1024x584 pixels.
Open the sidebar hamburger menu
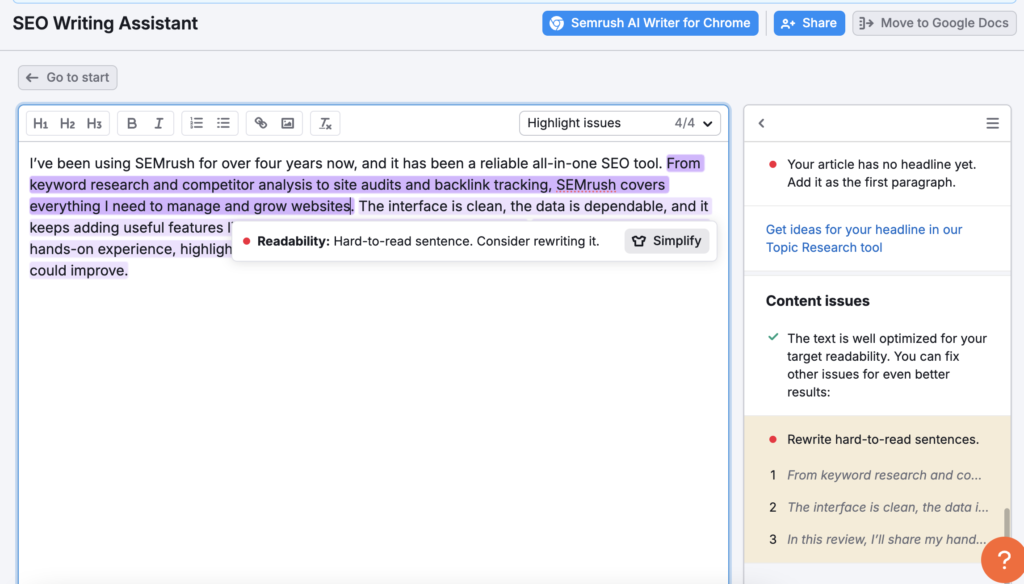click(992, 123)
